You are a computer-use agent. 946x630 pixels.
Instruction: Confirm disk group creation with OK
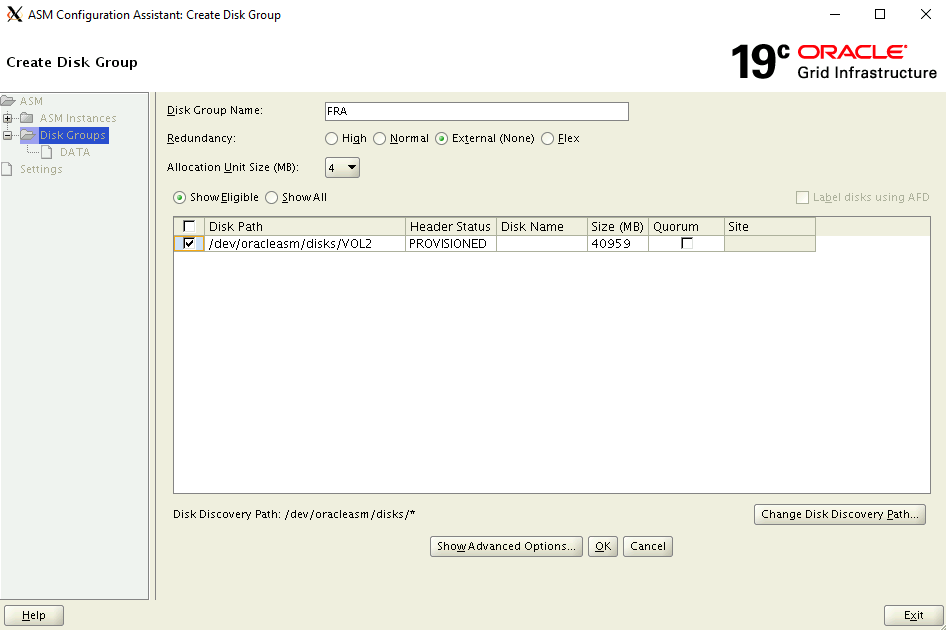[x=603, y=546]
